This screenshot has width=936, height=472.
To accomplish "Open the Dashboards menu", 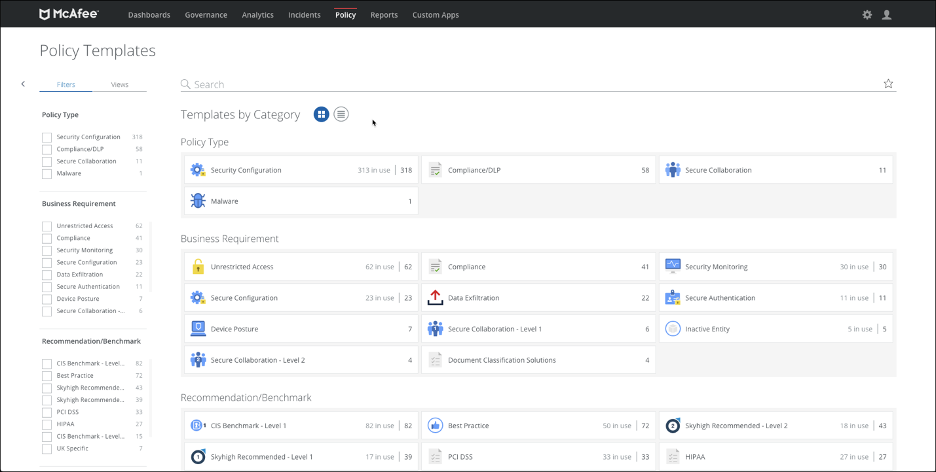I will [149, 15].
